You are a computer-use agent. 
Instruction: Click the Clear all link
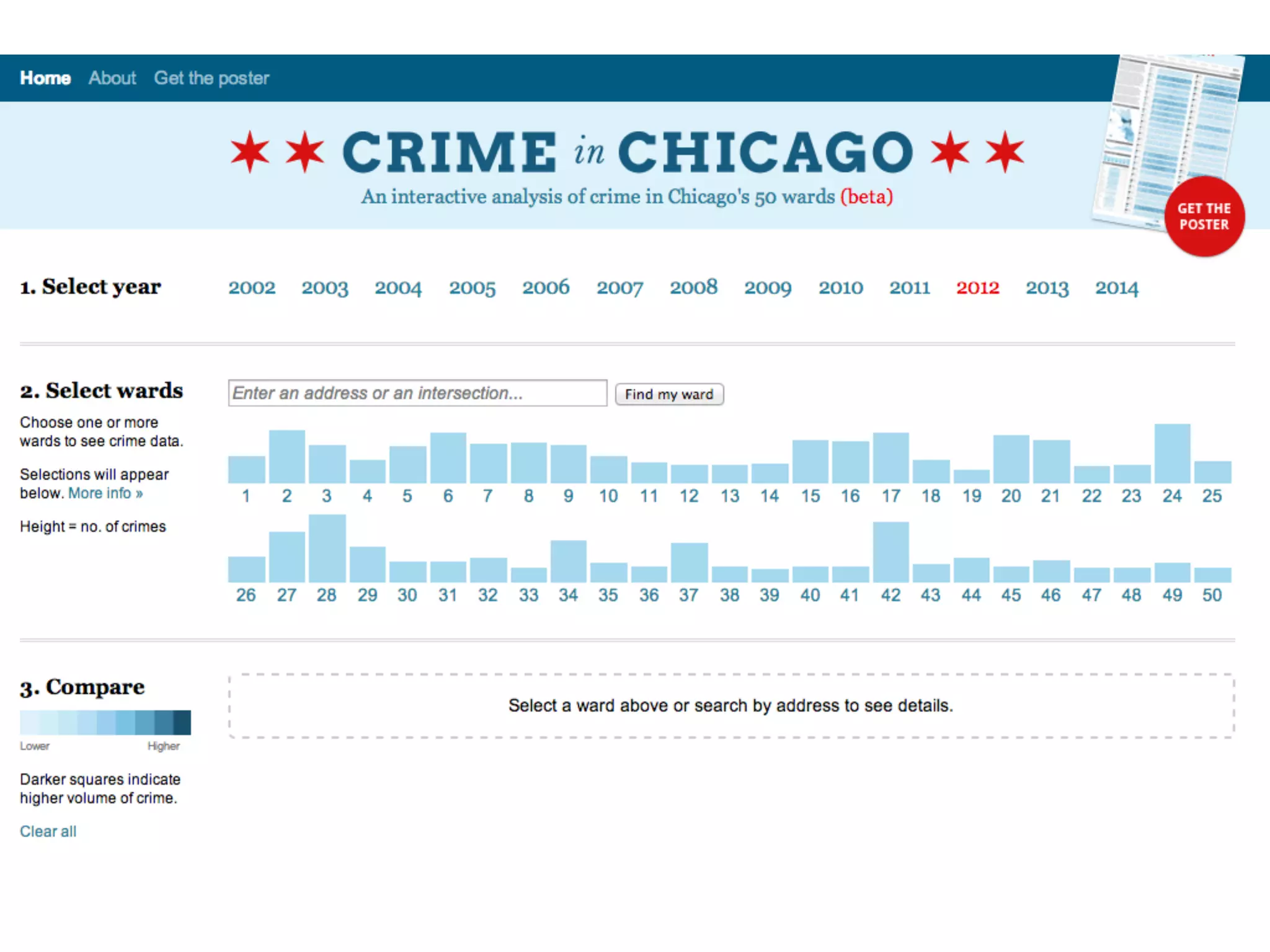[48, 831]
